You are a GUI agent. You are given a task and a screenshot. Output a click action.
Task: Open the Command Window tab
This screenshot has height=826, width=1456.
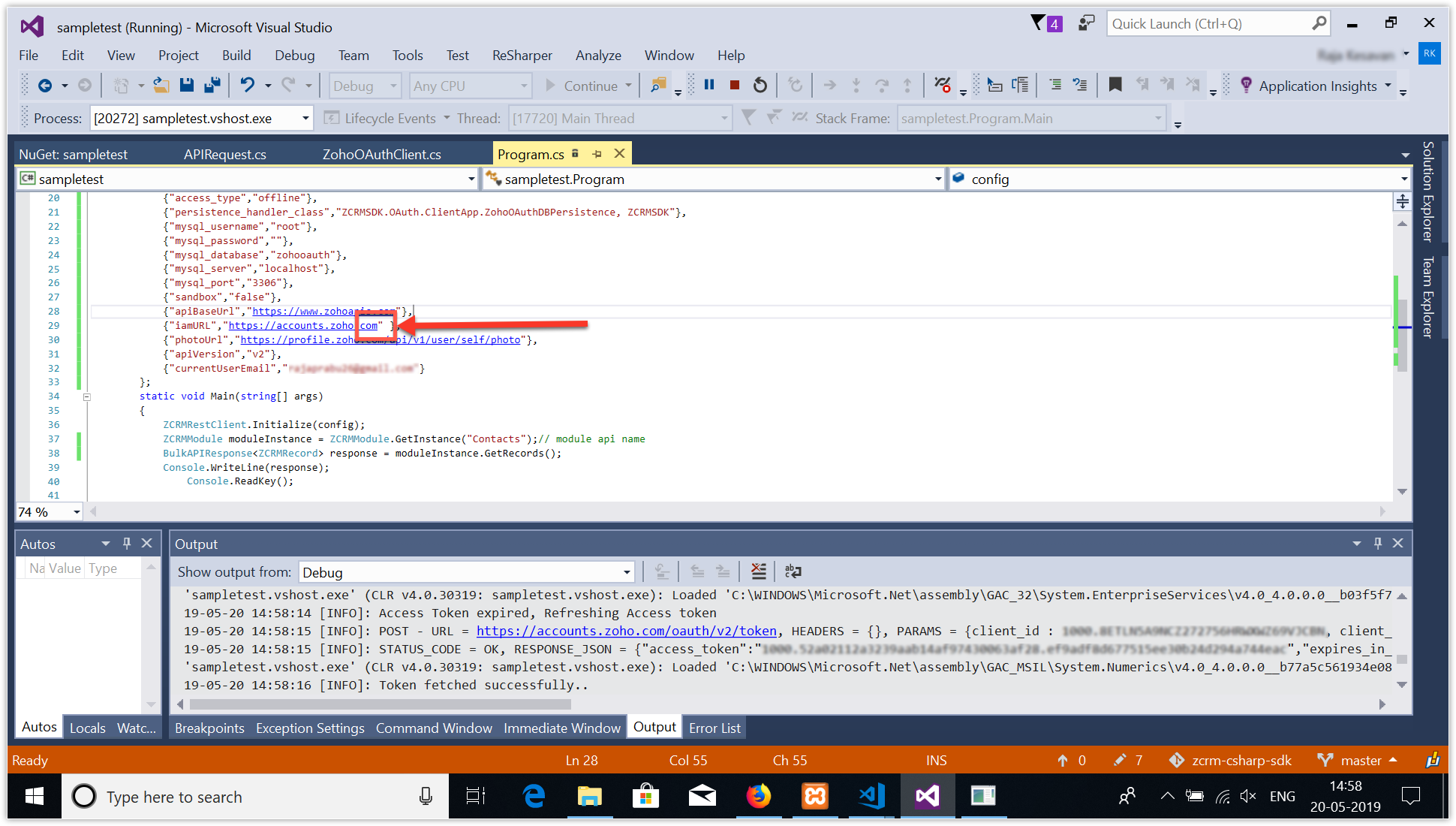click(434, 728)
